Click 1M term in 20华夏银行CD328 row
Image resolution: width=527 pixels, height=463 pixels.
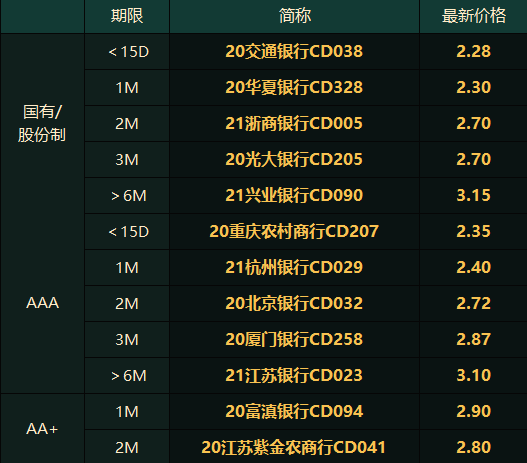127,88
